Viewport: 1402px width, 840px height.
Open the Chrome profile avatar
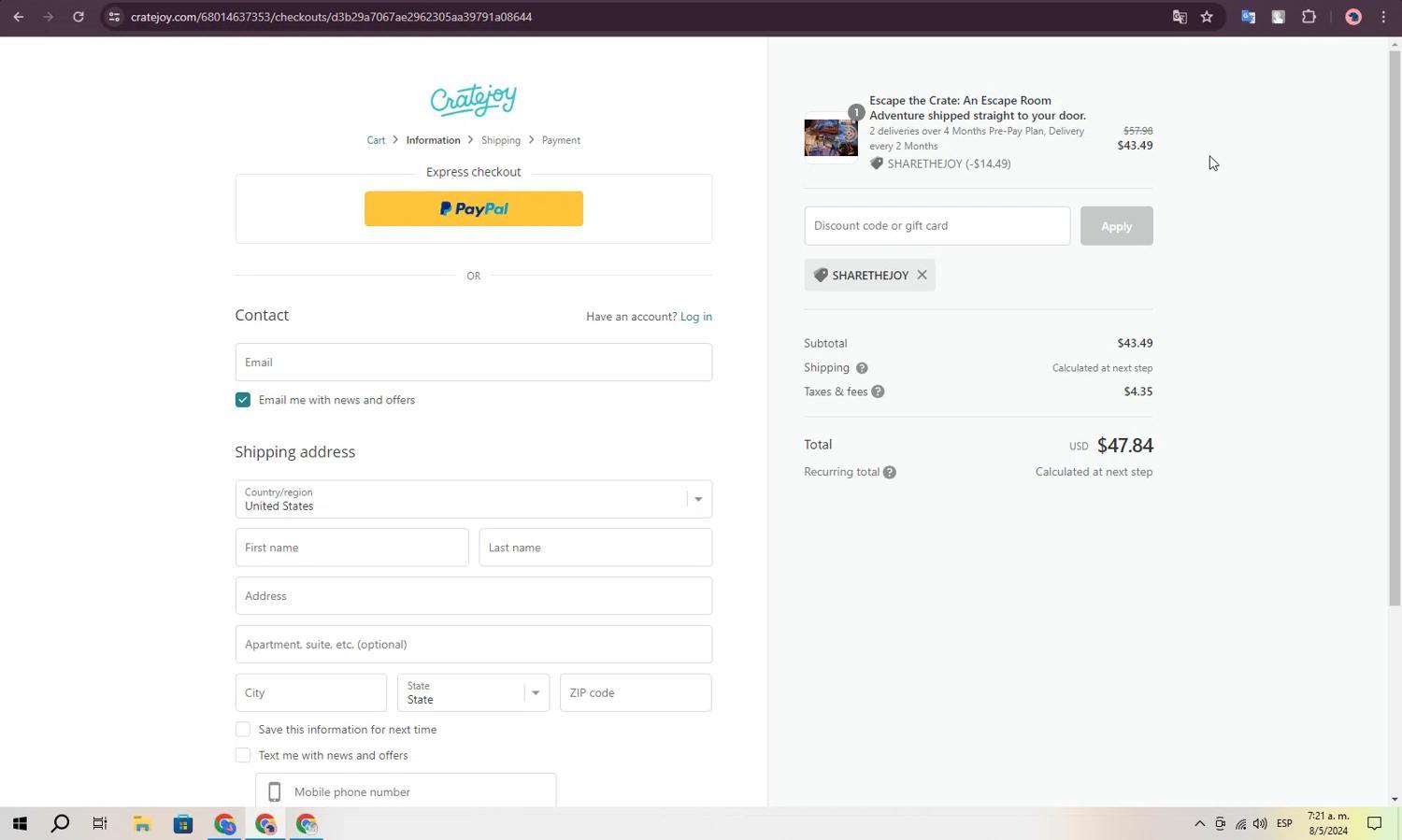click(1352, 17)
